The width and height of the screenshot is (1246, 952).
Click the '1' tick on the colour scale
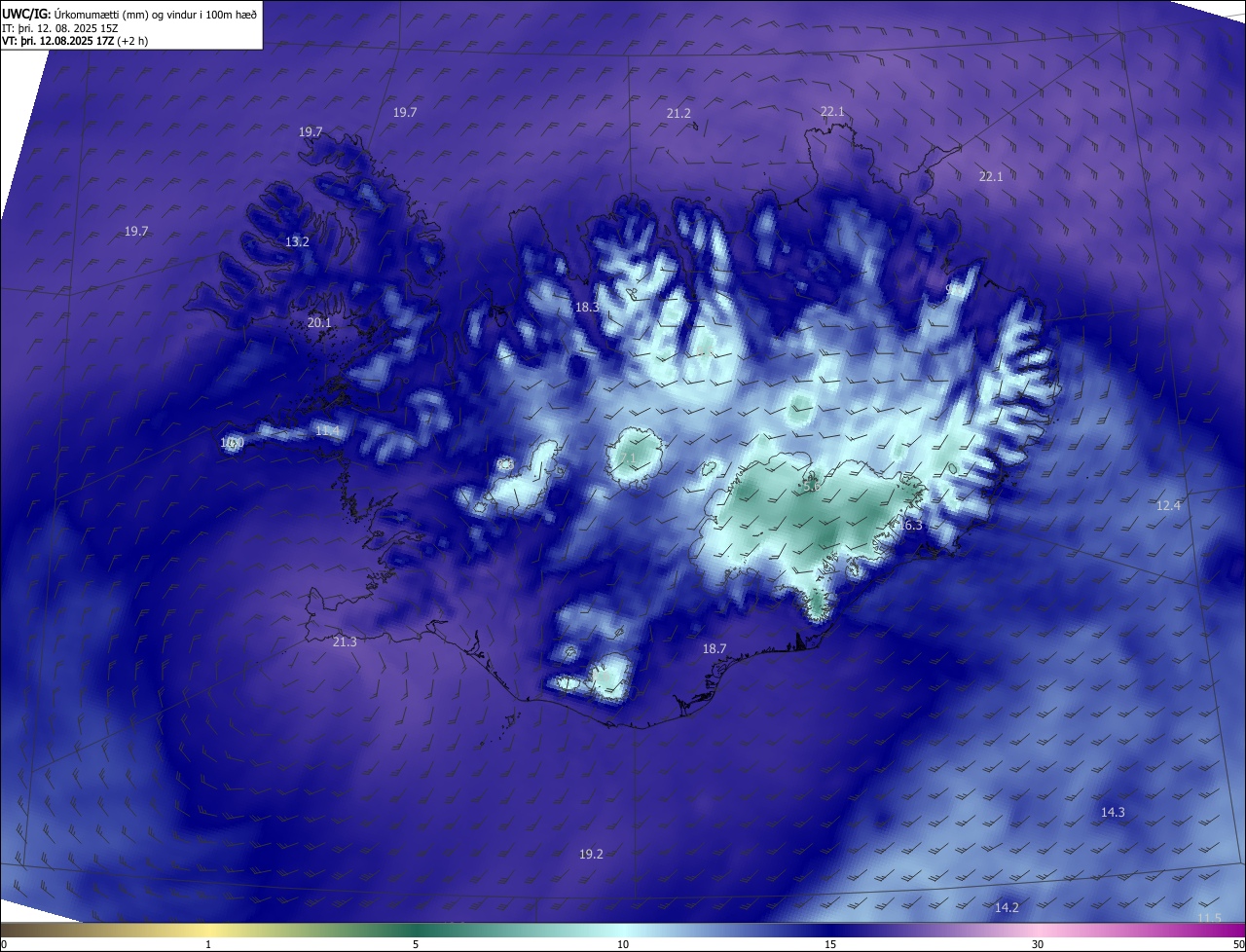pos(208,944)
